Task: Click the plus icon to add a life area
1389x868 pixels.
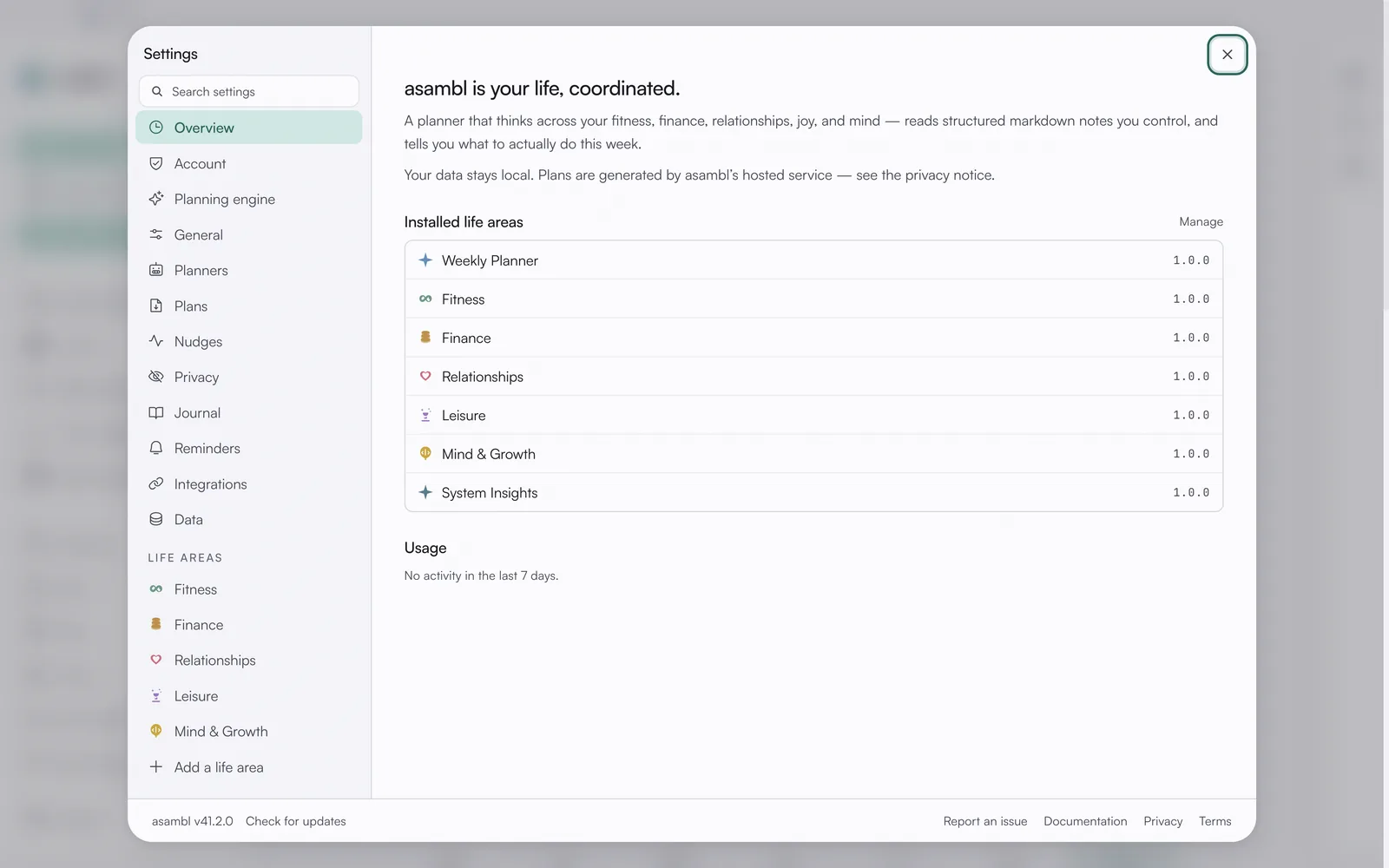Action: tap(156, 766)
